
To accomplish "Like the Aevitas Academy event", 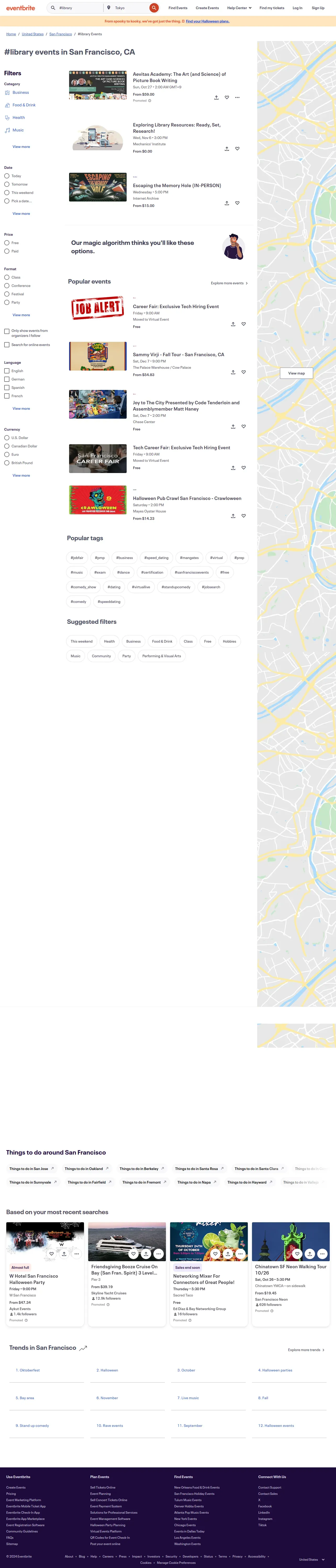I will [x=227, y=97].
